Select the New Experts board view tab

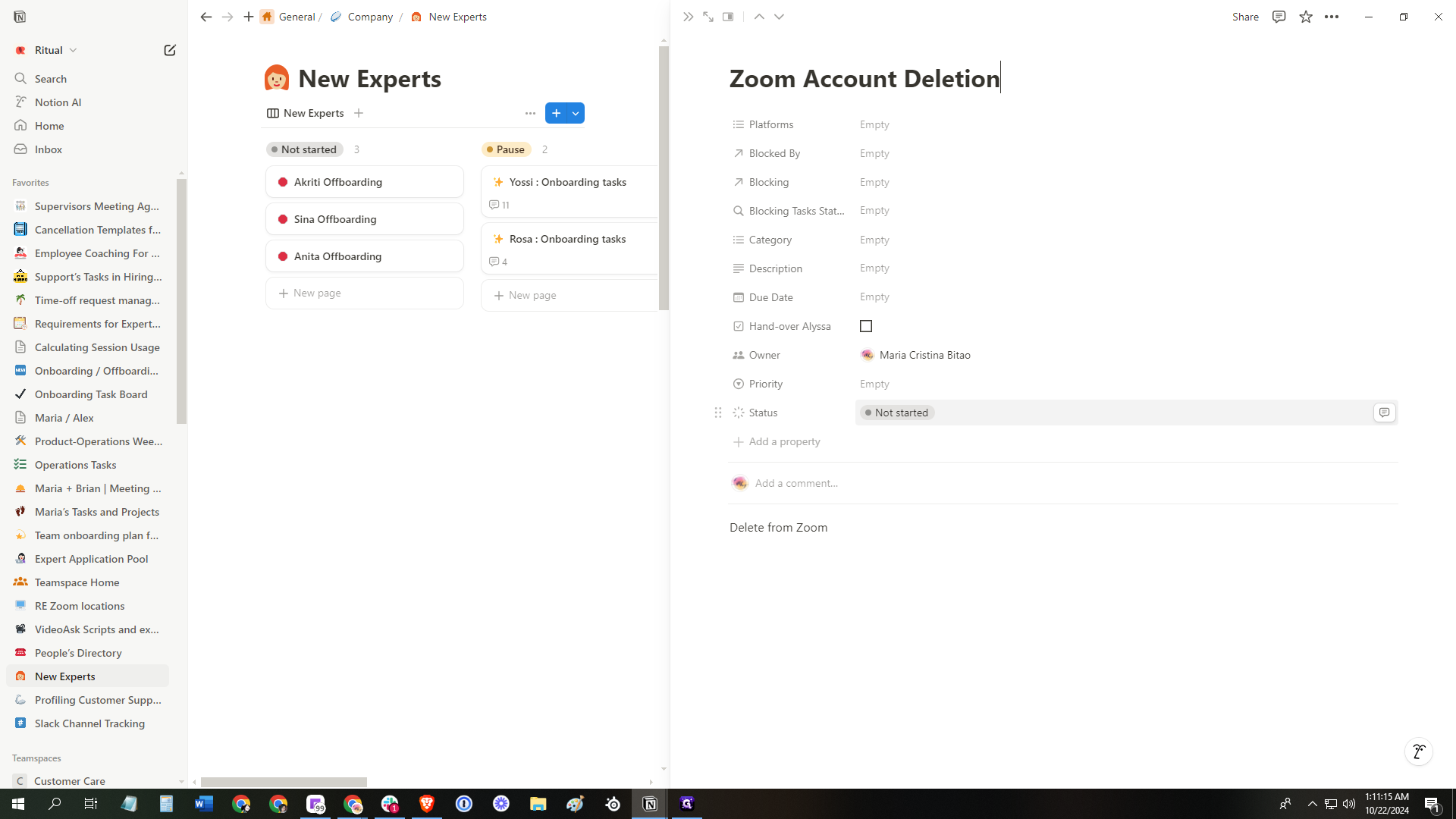[x=306, y=113]
